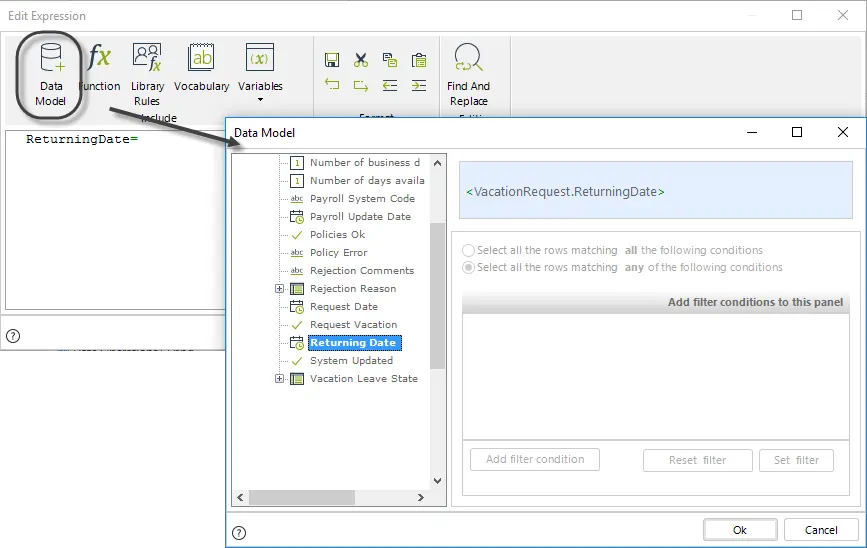Select 'Vacation Leave State' entity
Viewport: 867px width, 548px height.
pyautogui.click(x=363, y=379)
